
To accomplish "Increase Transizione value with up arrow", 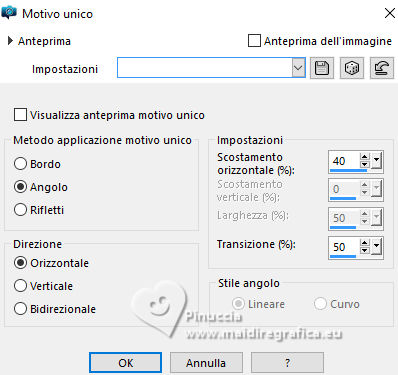I will (x=365, y=243).
